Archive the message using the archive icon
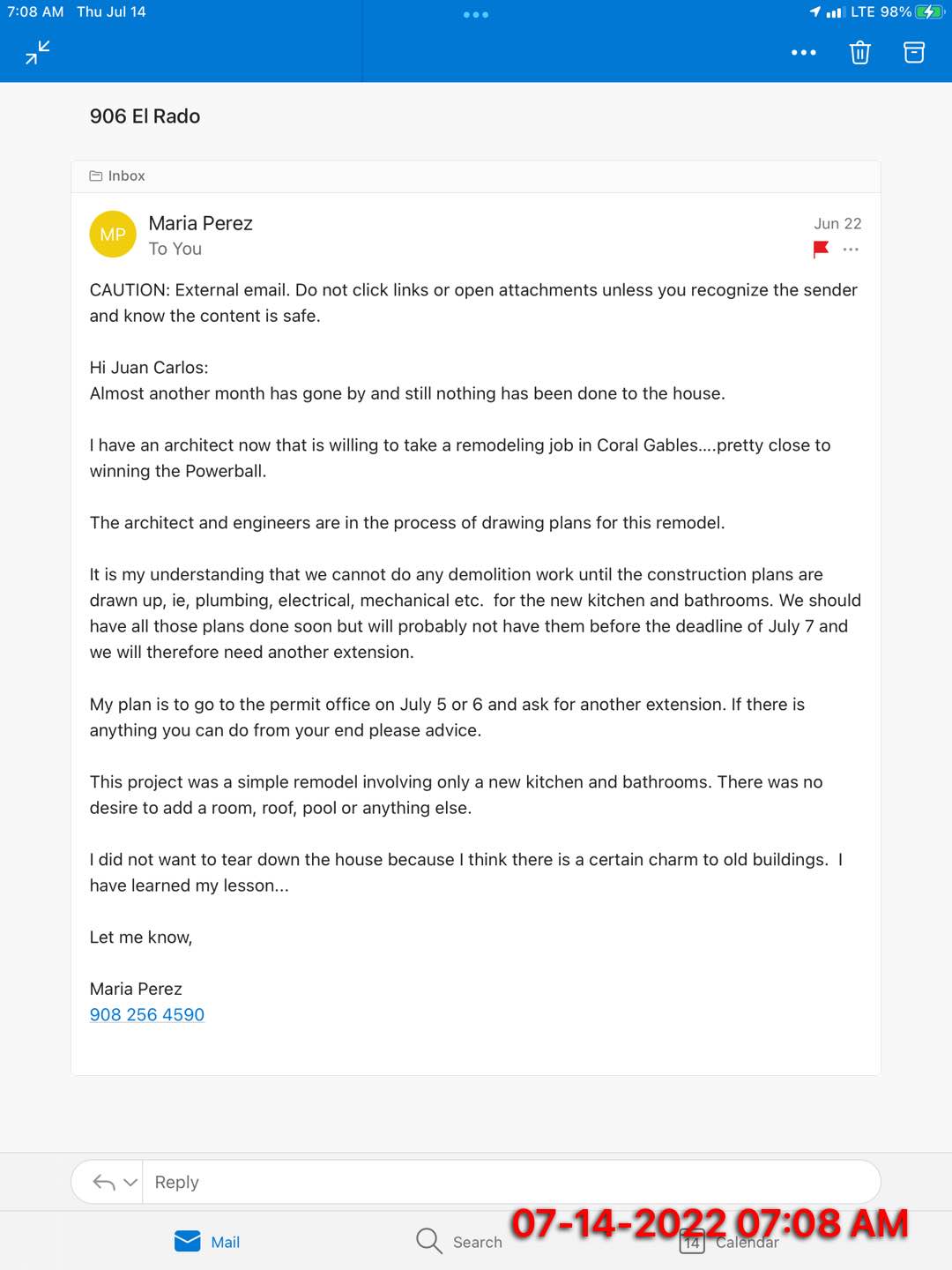The image size is (952, 1270). [914, 53]
